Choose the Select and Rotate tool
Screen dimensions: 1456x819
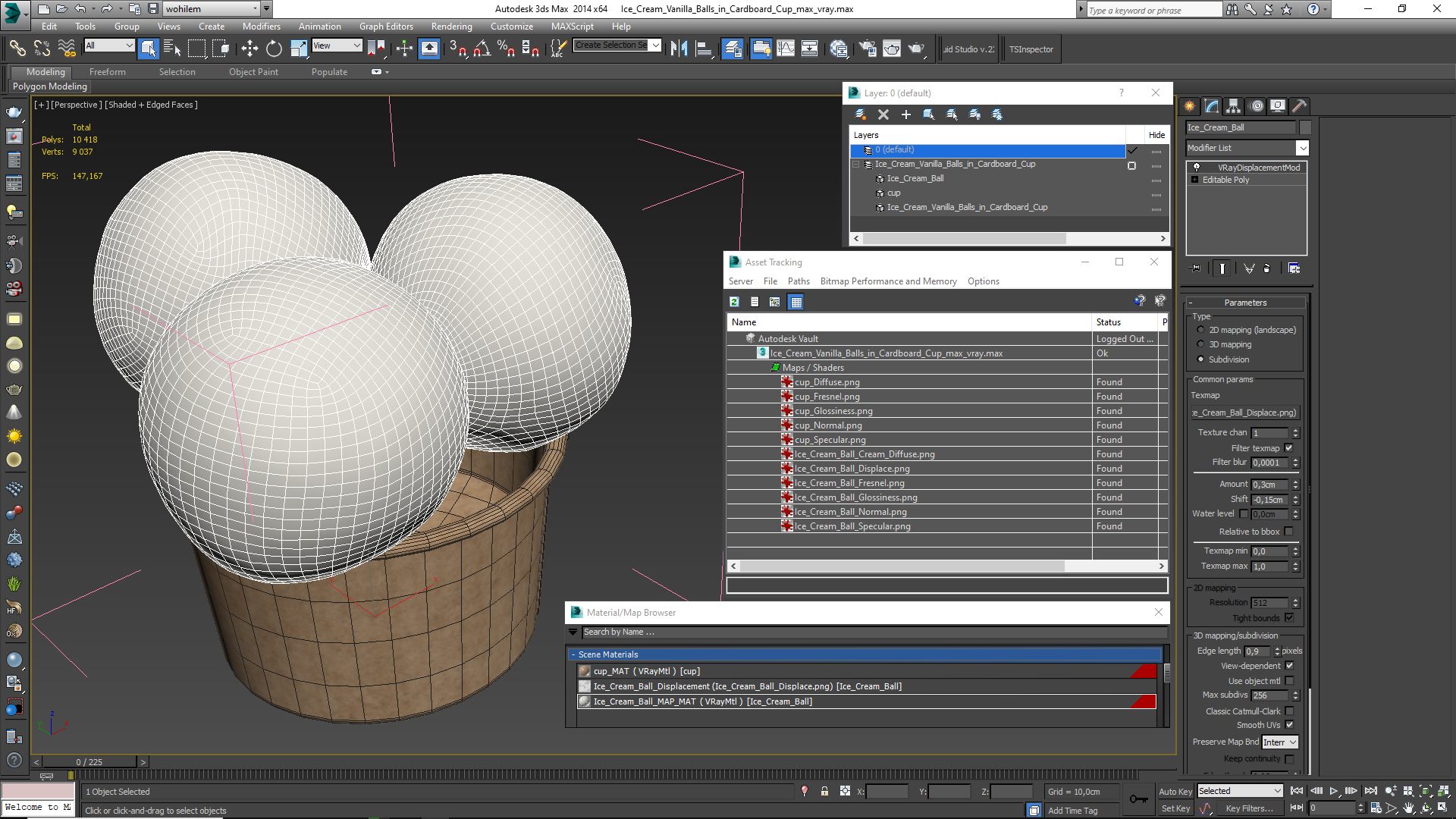pyautogui.click(x=274, y=49)
